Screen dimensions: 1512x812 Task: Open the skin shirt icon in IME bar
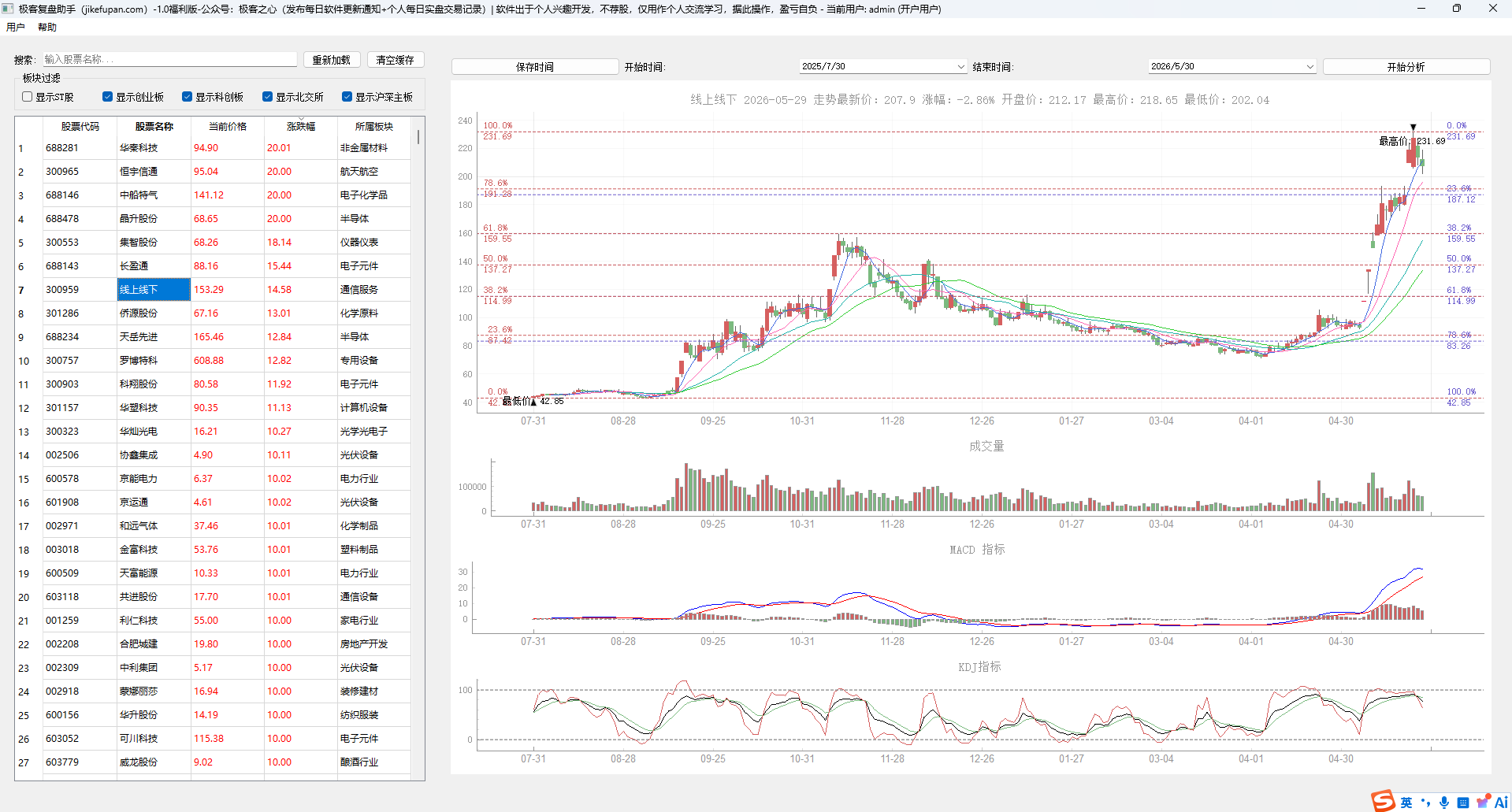tap(1483, 802)
